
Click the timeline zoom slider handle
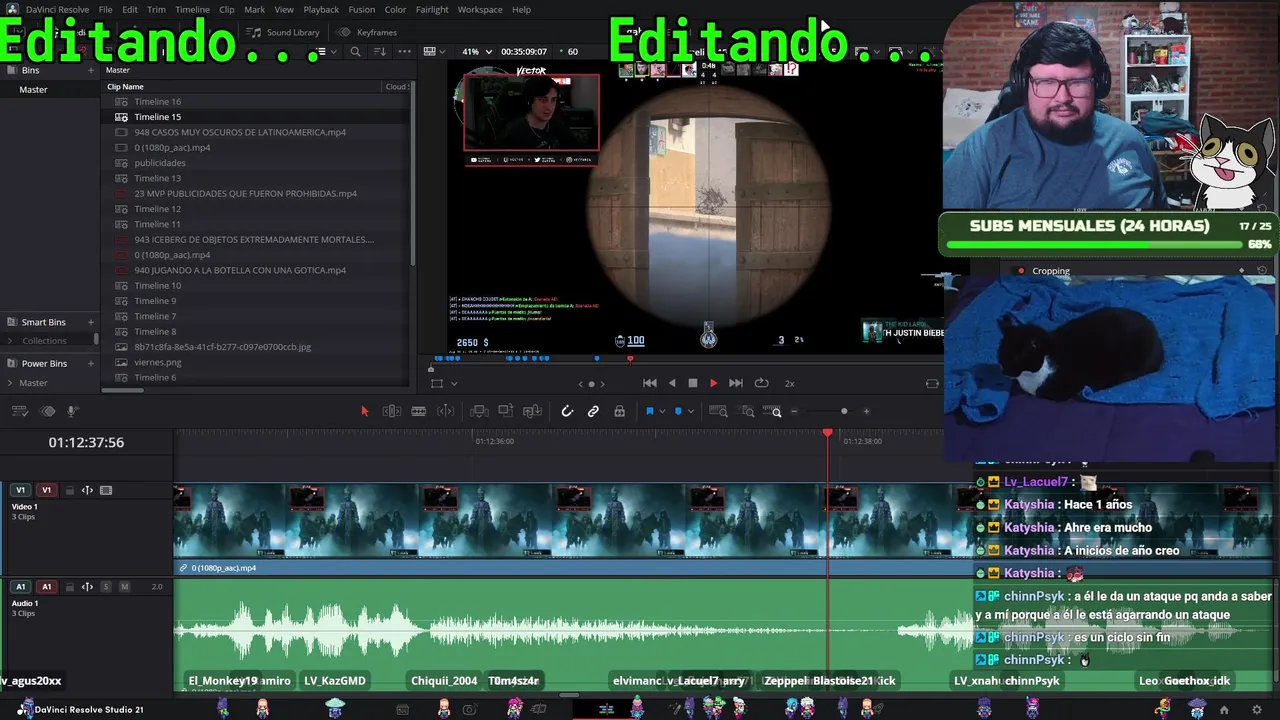(x=844, y=411)
